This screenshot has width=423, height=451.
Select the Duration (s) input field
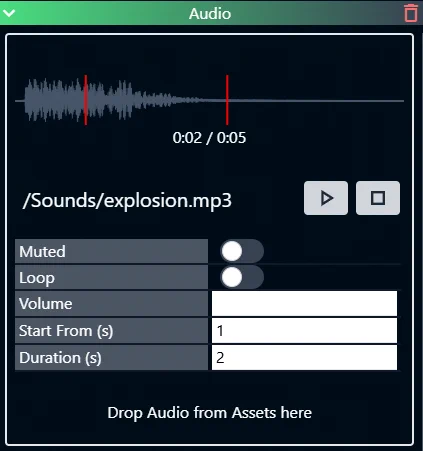304,358
